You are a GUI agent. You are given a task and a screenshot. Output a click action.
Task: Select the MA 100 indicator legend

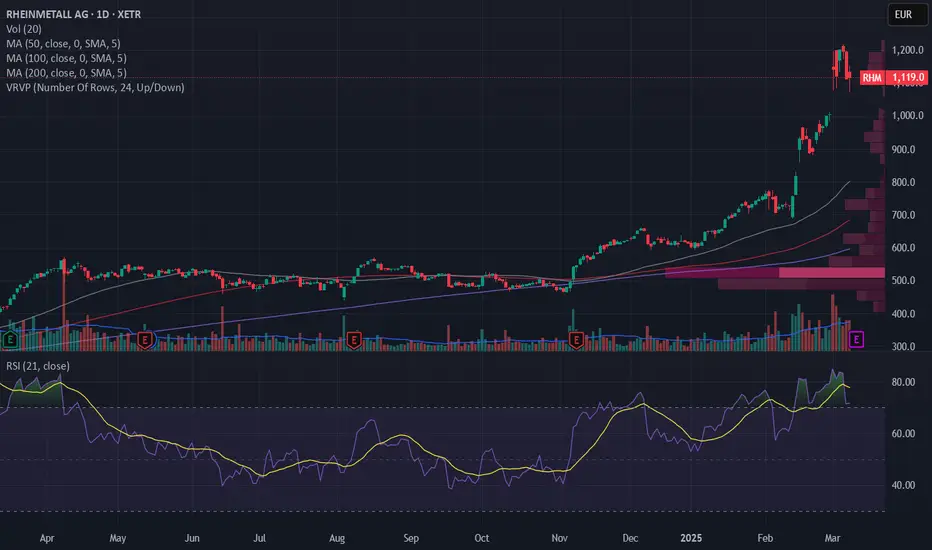coord(66,58)
